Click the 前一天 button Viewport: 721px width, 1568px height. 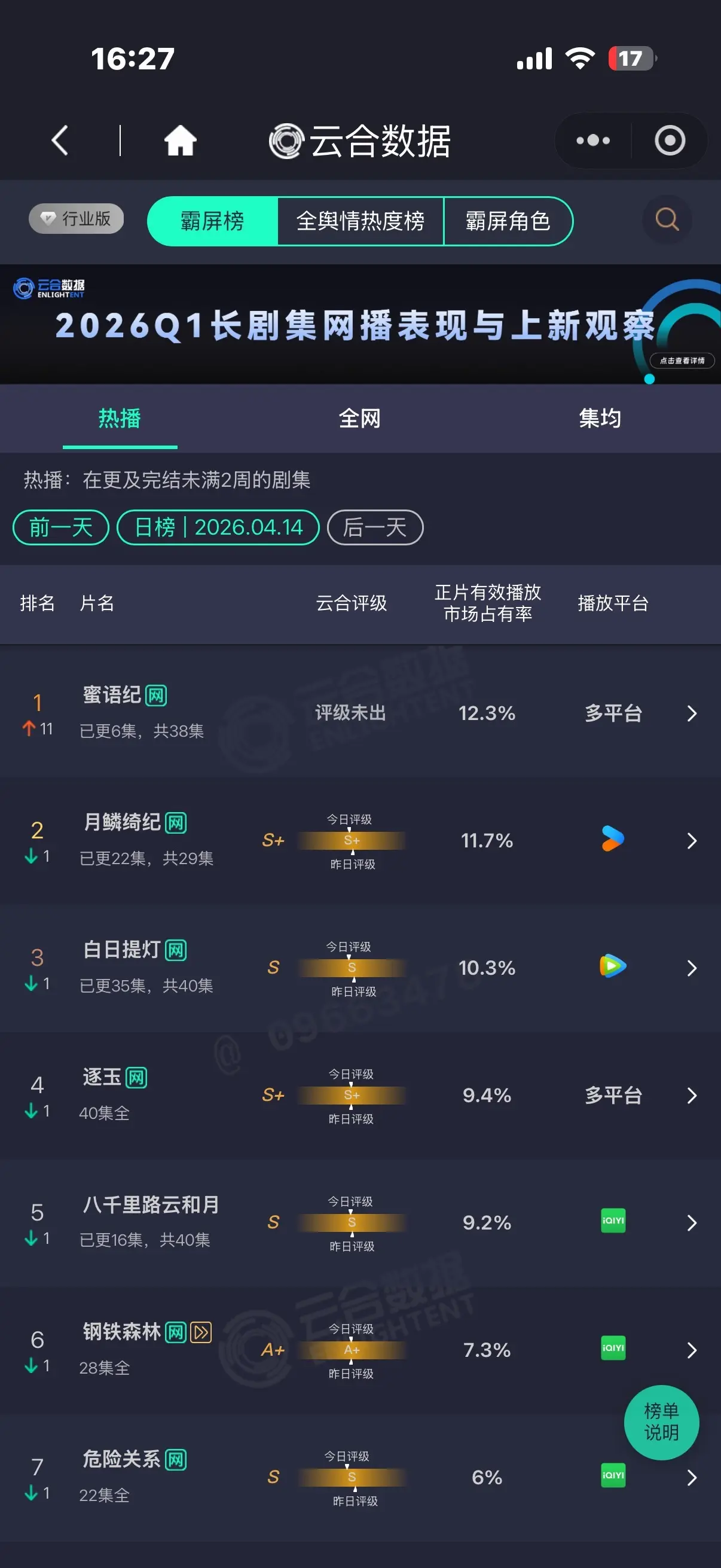click(60, 527)
